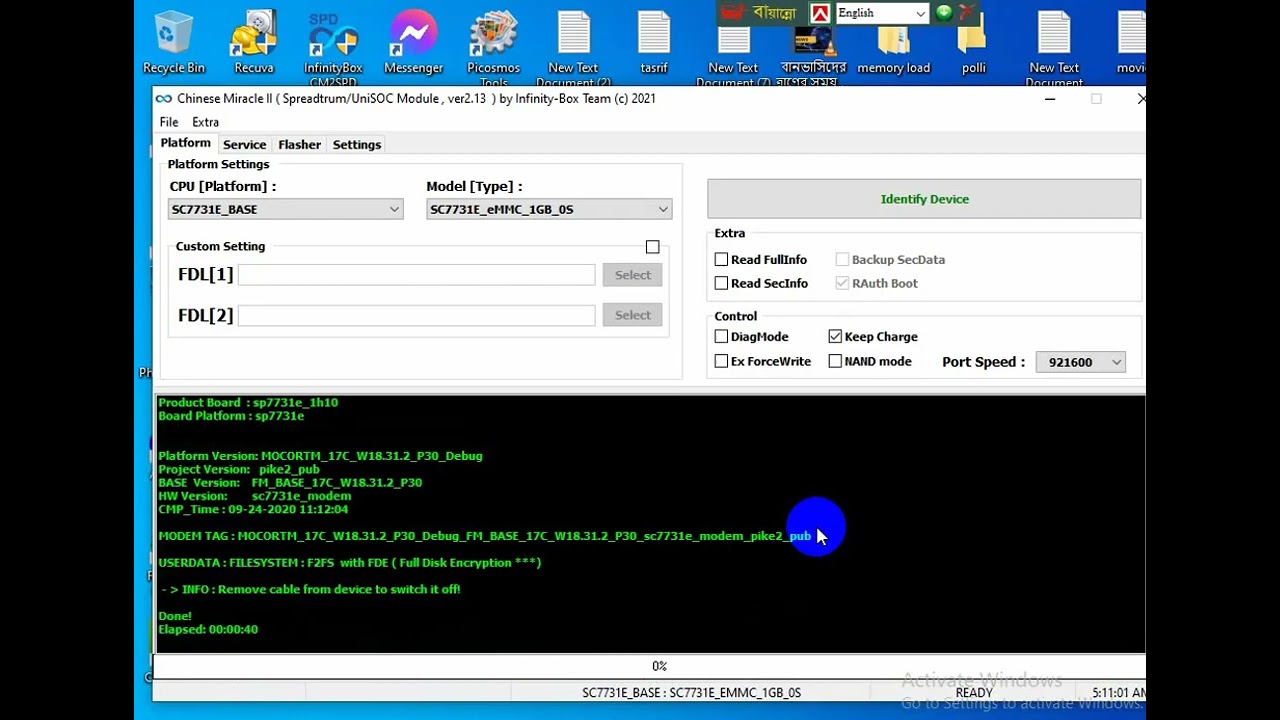Screen dimensions: 1280x720
Task: Open the Extra menu
Action: coord(205,122)
